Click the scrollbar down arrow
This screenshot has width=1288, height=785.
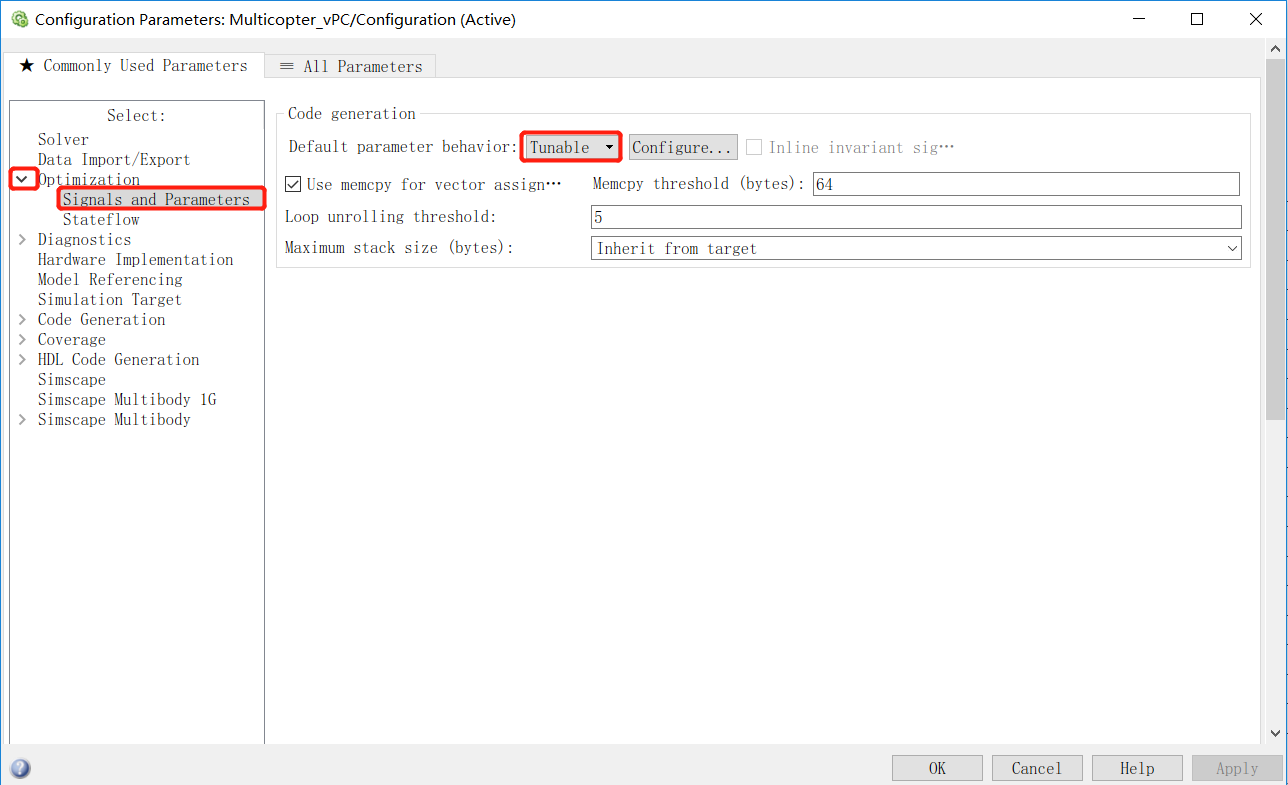click(x=1275, y=733)
